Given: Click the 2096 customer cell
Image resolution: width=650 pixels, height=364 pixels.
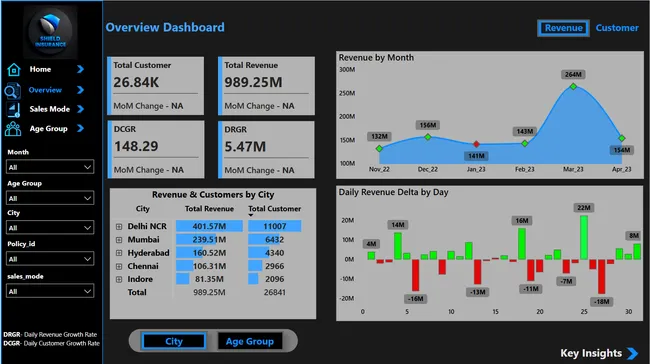Looking at the screenshot, I should [x=274, y=279].
